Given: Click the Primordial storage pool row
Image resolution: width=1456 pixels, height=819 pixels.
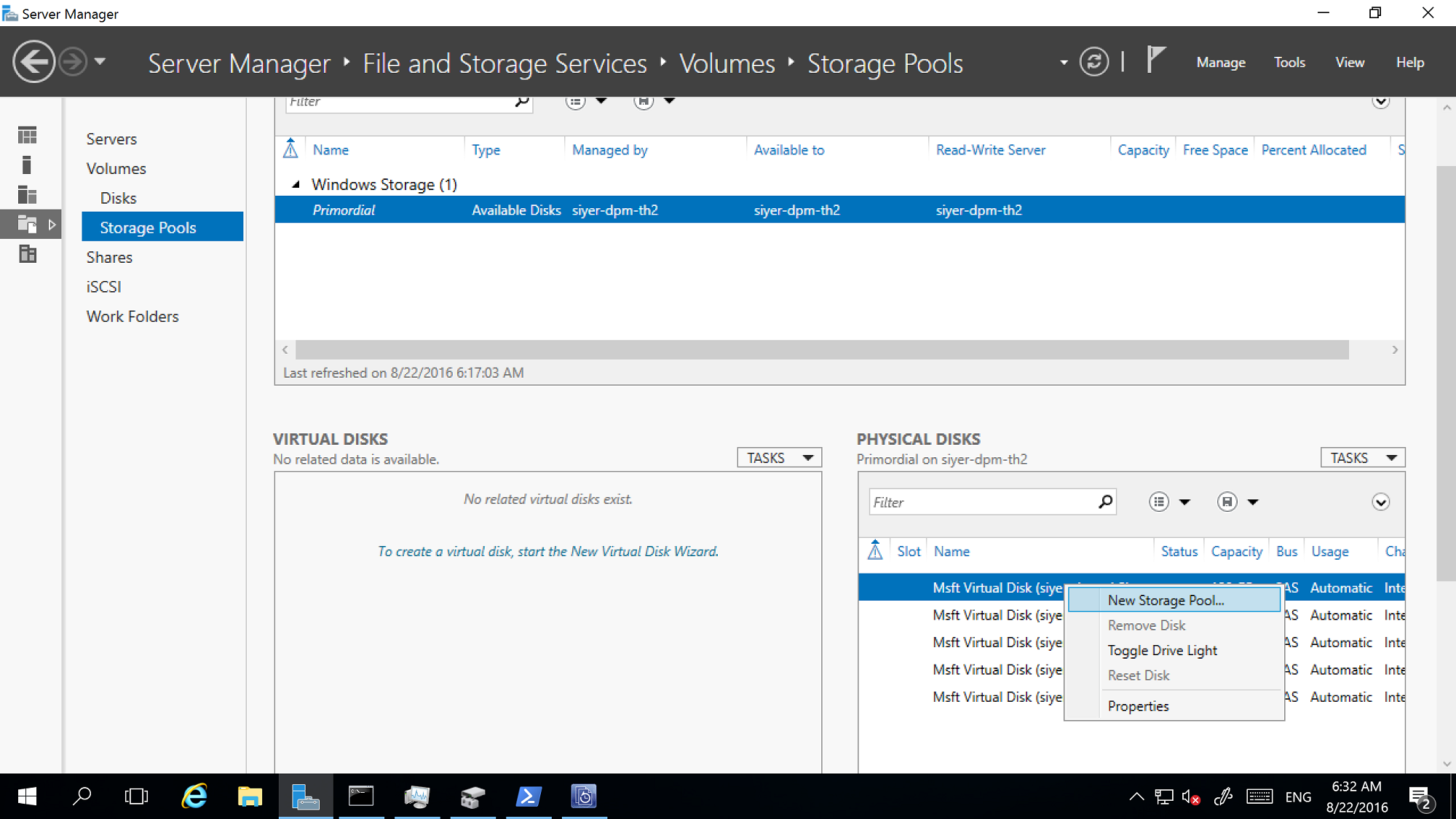Looking at the screenshot, I should (x=344, y=210).
